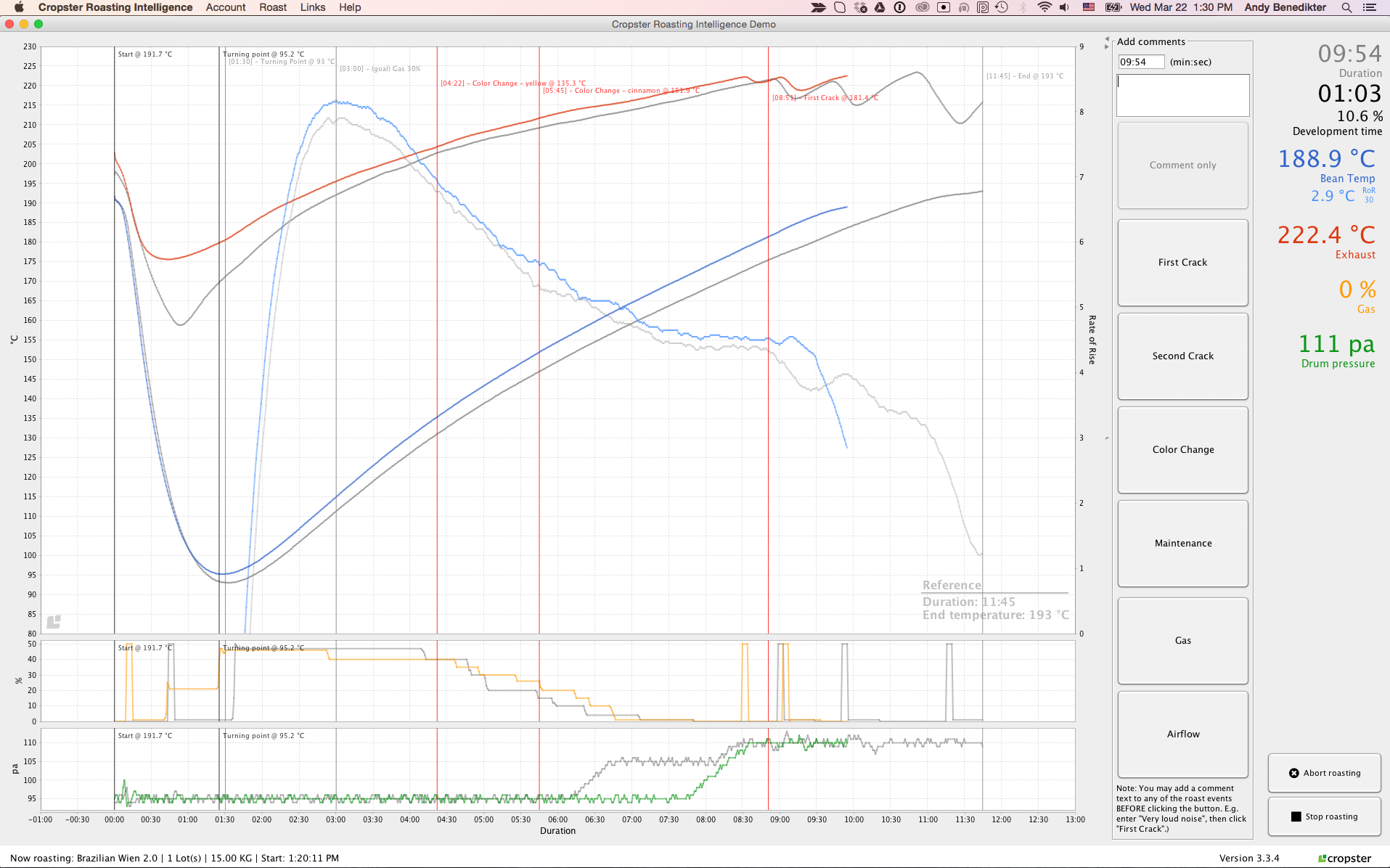Click the Reference duration 11:45 text
1390x868 pixels.
[969, 602]
